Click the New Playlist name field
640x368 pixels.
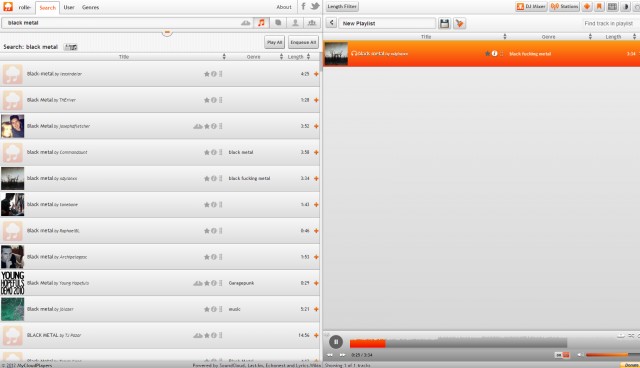[x=387, y=23]
